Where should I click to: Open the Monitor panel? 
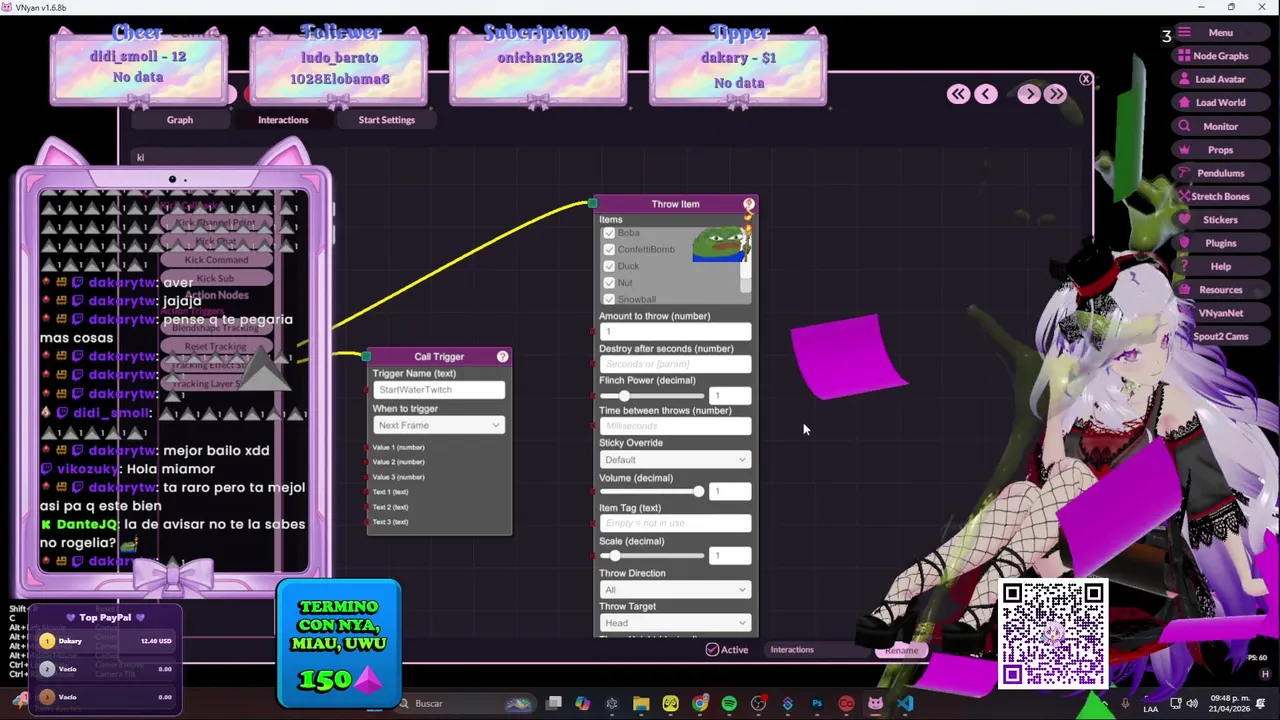pos(1220,126)
